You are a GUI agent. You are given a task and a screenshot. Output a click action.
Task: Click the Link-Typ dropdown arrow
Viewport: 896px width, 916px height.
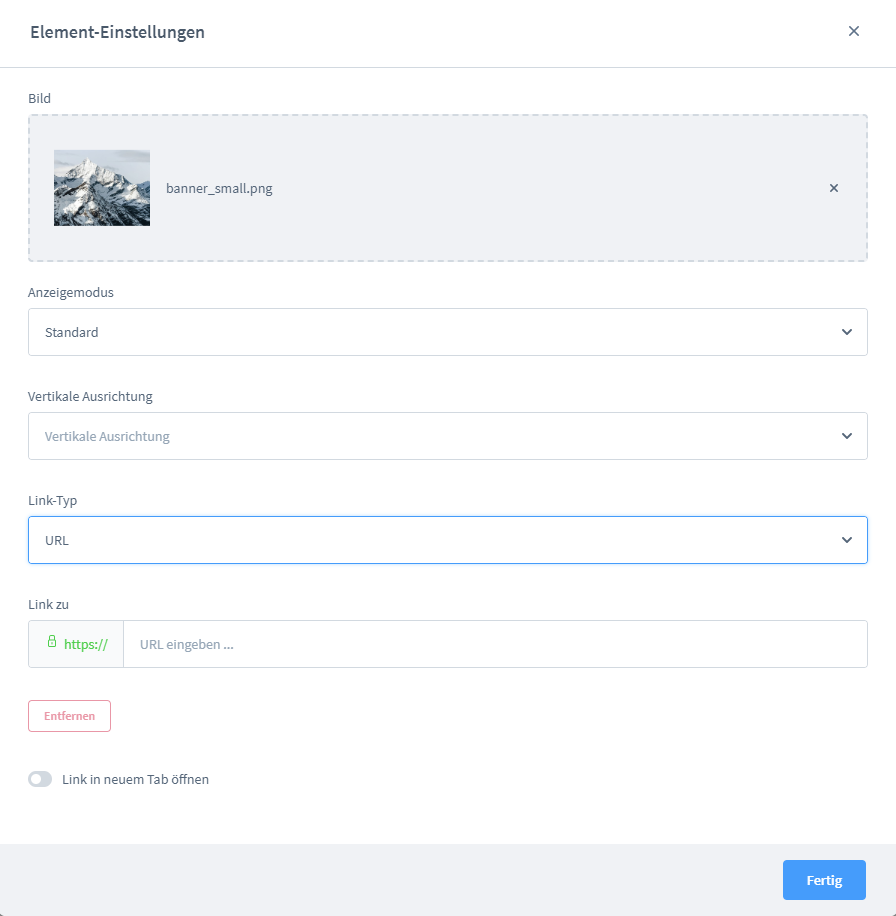pyautogui.click(x=846, y=539)
